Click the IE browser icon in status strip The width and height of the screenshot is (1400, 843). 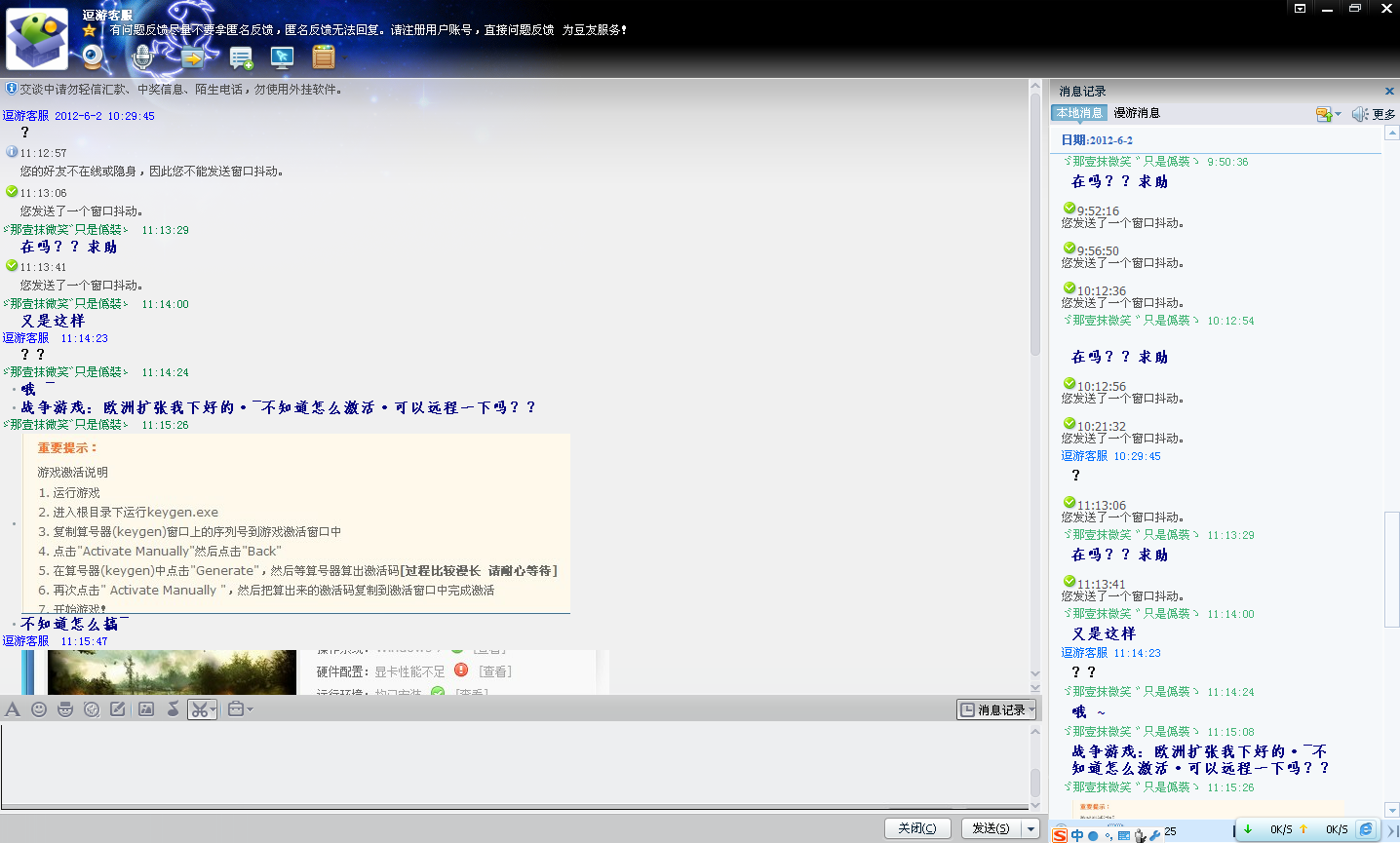click(1366, 829)
